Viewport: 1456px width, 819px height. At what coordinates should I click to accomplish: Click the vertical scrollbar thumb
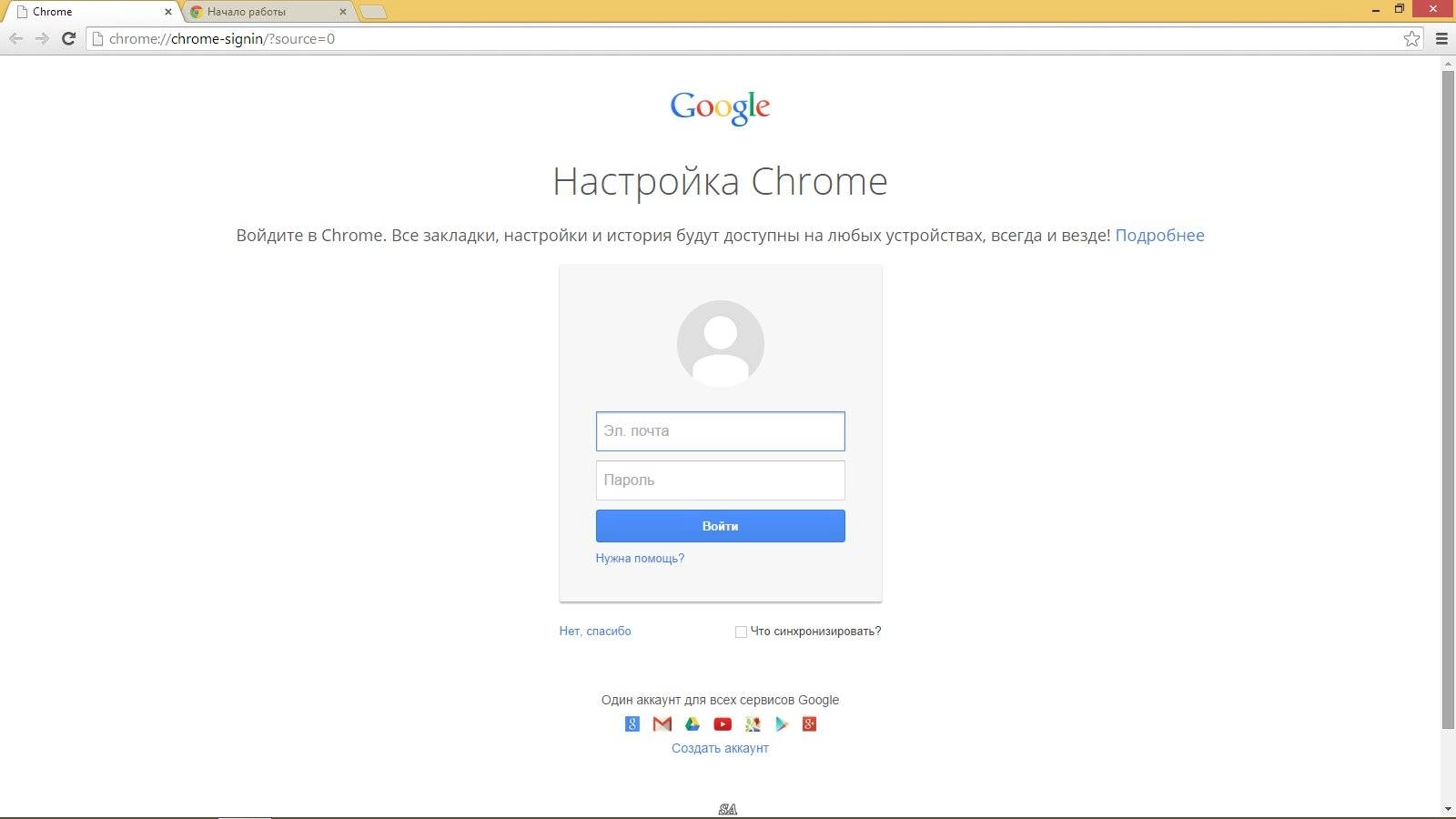coord(1448,399)
